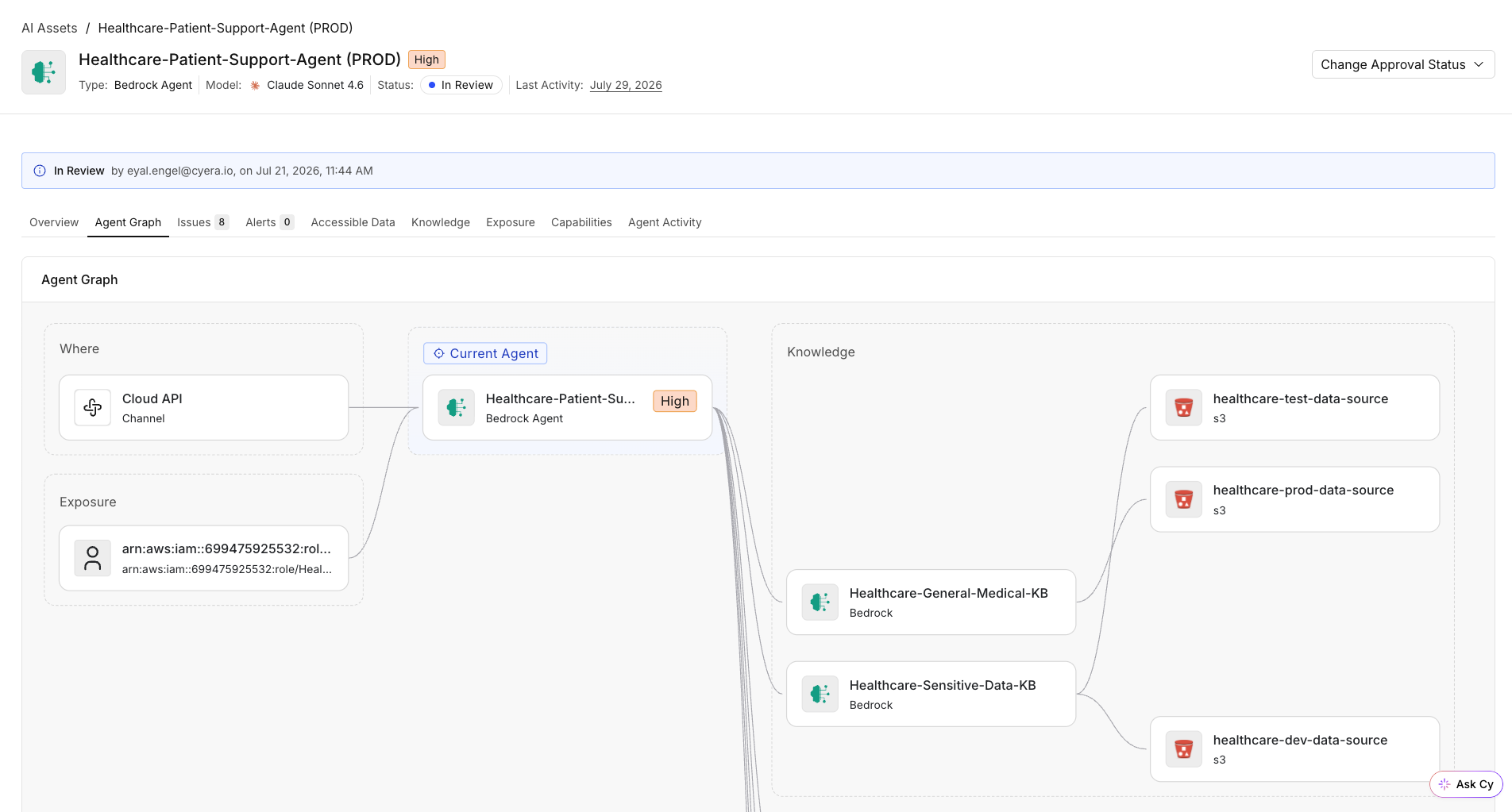
Task: Click the Exposure group label in the graph
Action: pyautogui.click(x=88, y=502)
